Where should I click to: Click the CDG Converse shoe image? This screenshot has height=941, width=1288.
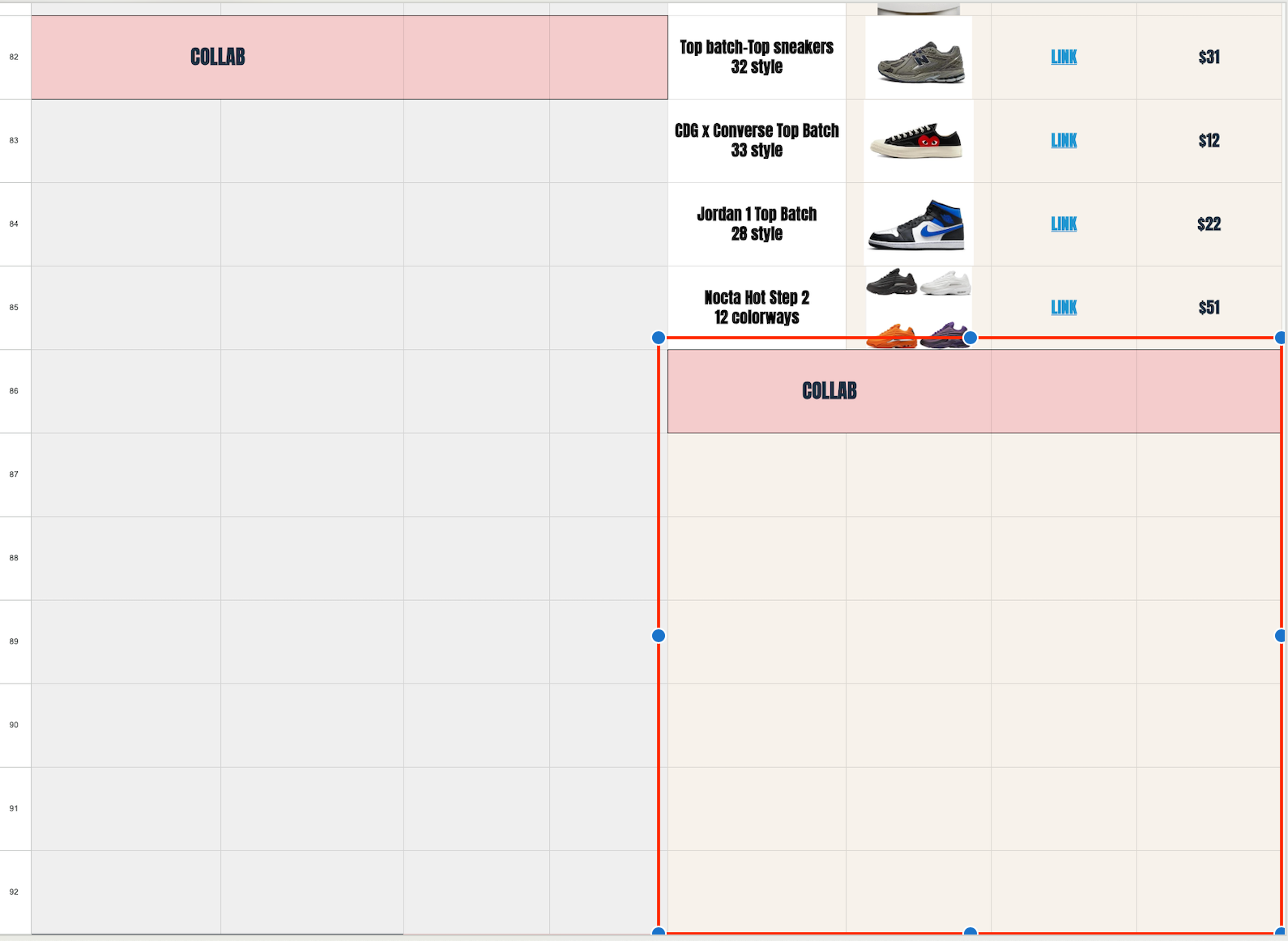919,141
